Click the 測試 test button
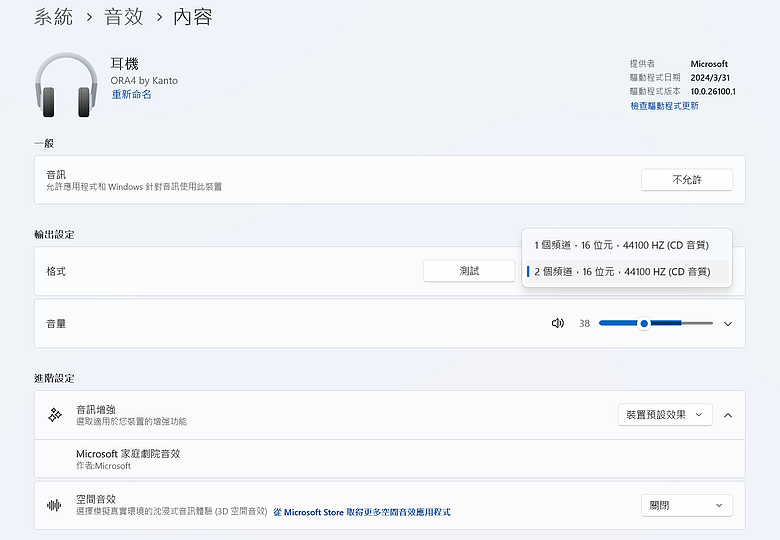This screenshot has height=540, width=780. [469, 271]
